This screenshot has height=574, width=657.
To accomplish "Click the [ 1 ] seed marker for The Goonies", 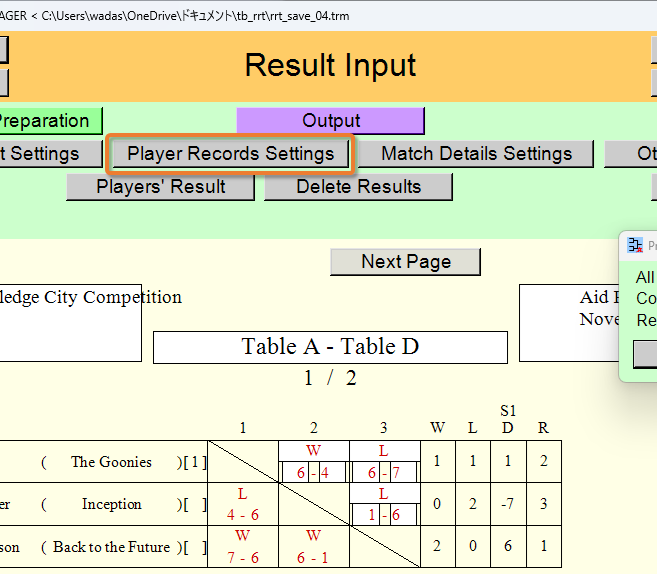I will pyautogui.click(x=195, y=462).
